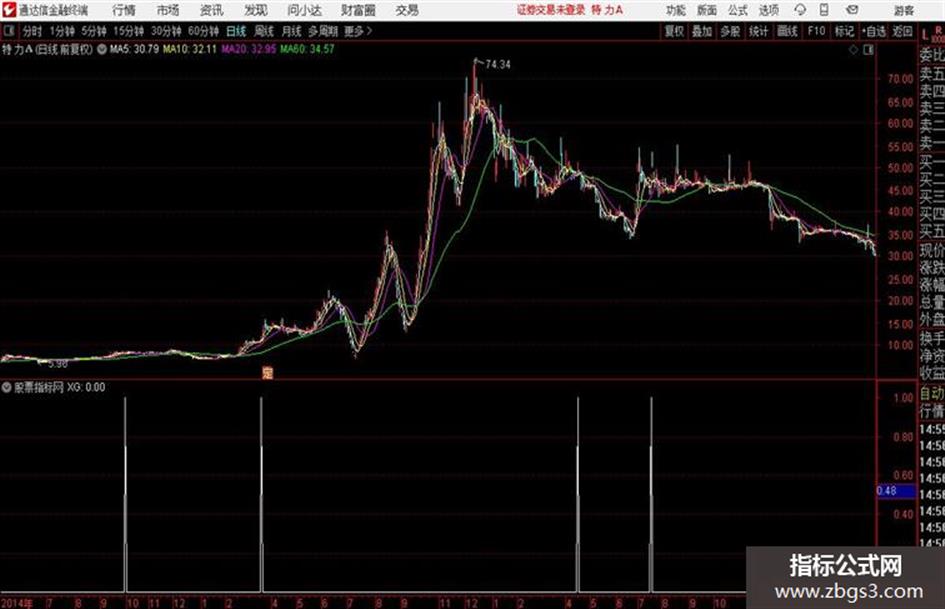Switch to the 30分钟 period tab
This screenshot has width=945, height=609.
(x=166, y=31)
